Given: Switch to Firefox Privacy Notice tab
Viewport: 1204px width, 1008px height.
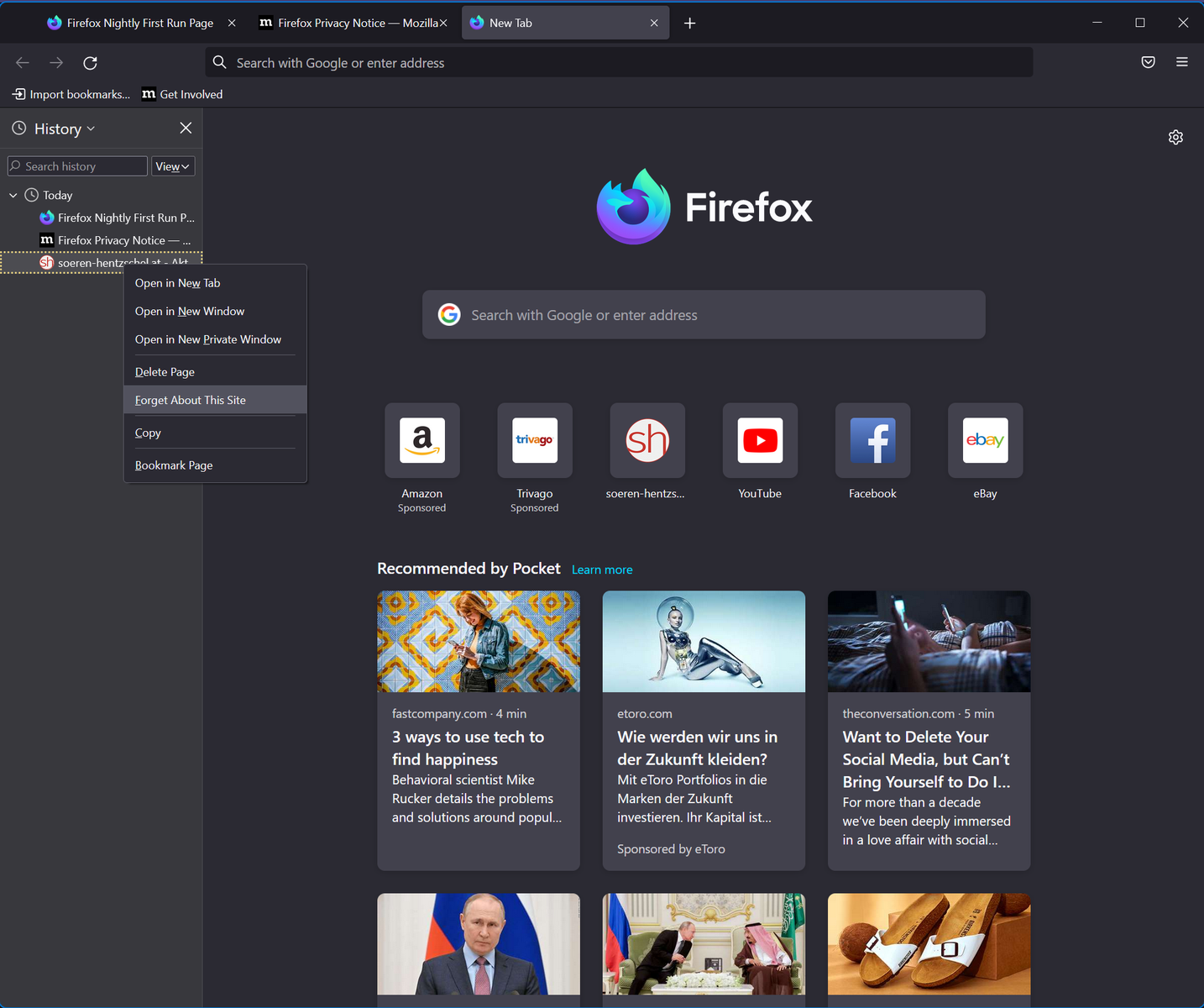Looking at the screenshot, I should pos(351,23).
